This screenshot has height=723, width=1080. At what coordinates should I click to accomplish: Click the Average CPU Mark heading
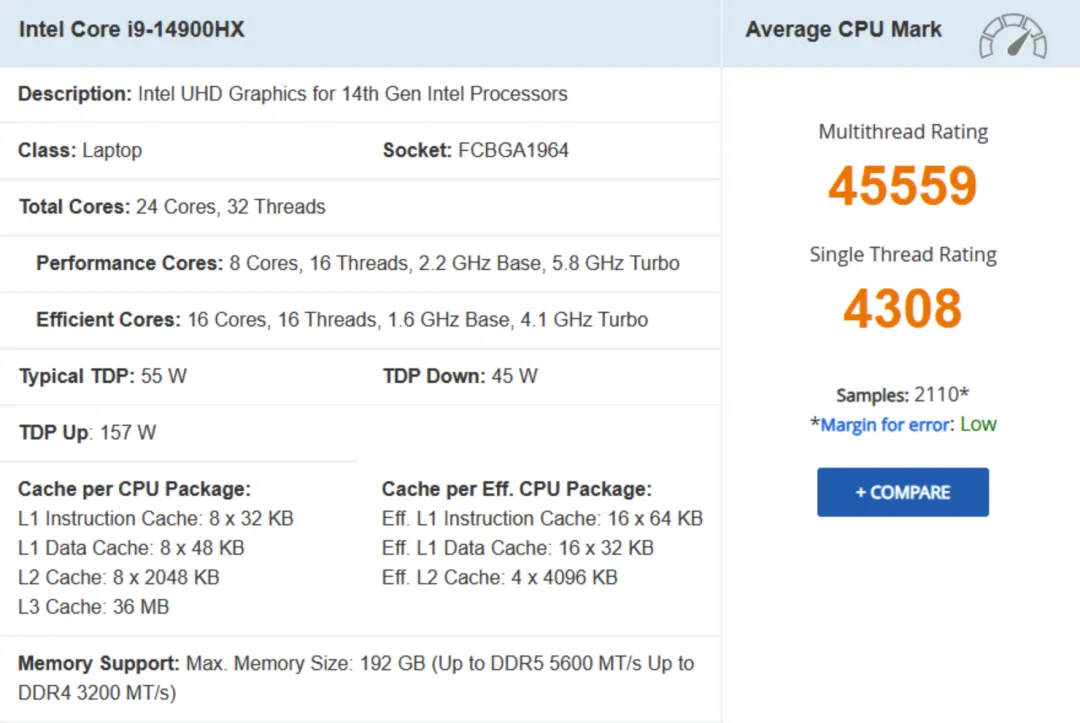click(843, 29)
